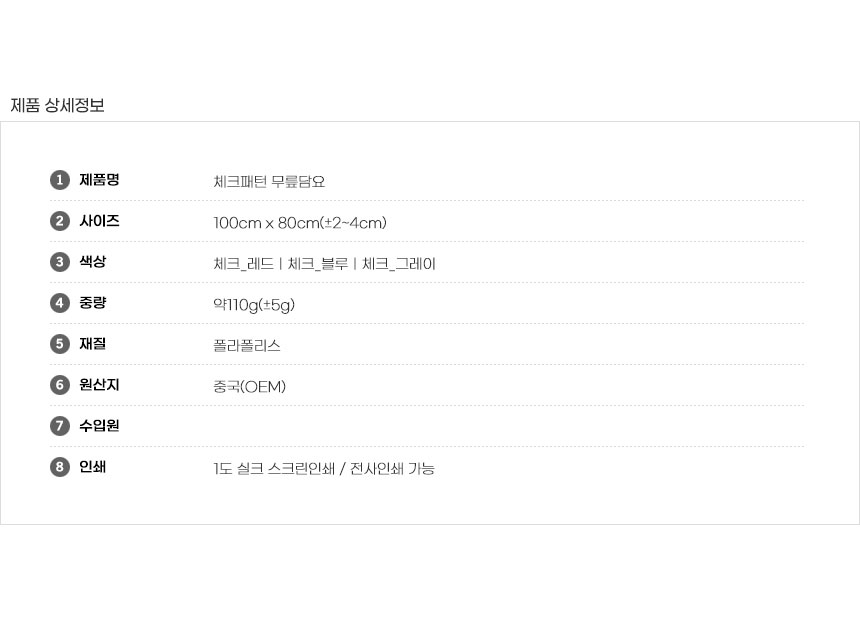This screenshot has height=624, width=860.
Task: Click the number 2 circle icon
Action: tap(59, 221)
